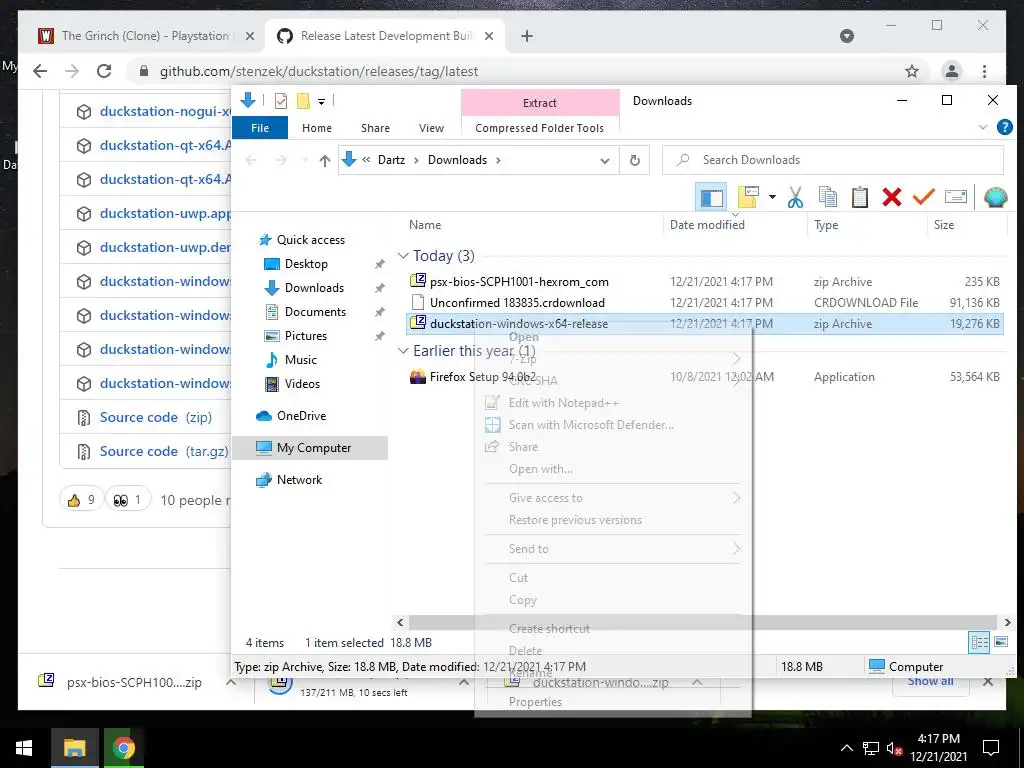Show hidden system tray icons
Viewport: 1024px width, 768px height.
click(846, 748)
